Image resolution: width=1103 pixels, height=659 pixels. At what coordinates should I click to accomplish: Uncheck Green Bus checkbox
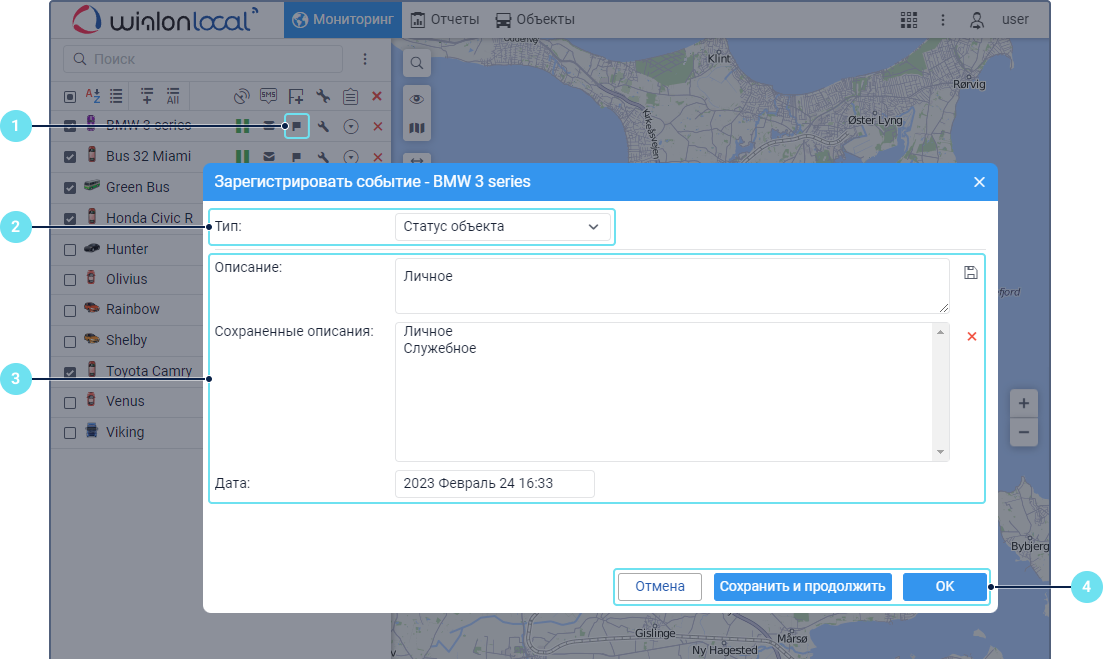coord(70,188)
